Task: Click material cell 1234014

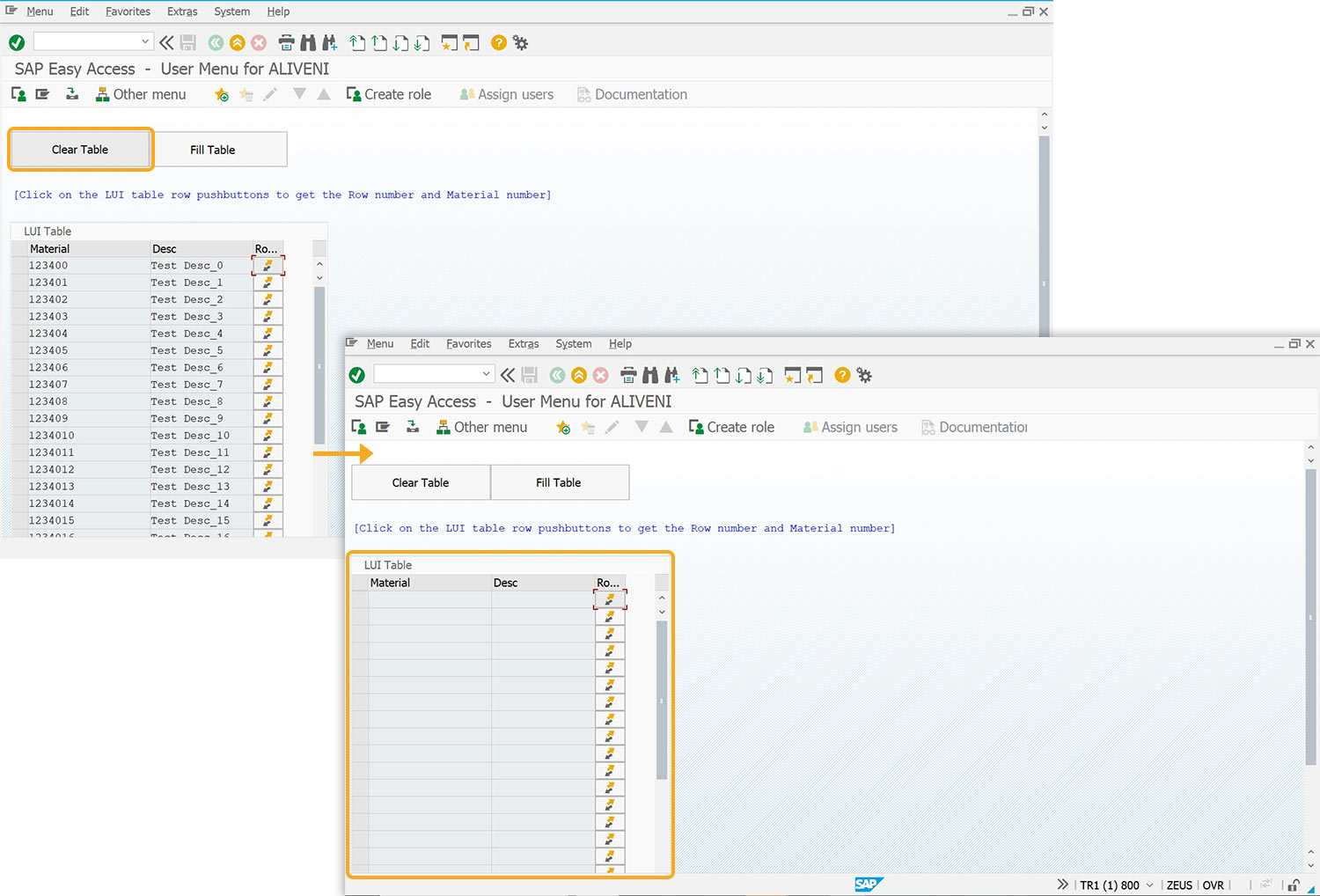Action: pos(88,503)
